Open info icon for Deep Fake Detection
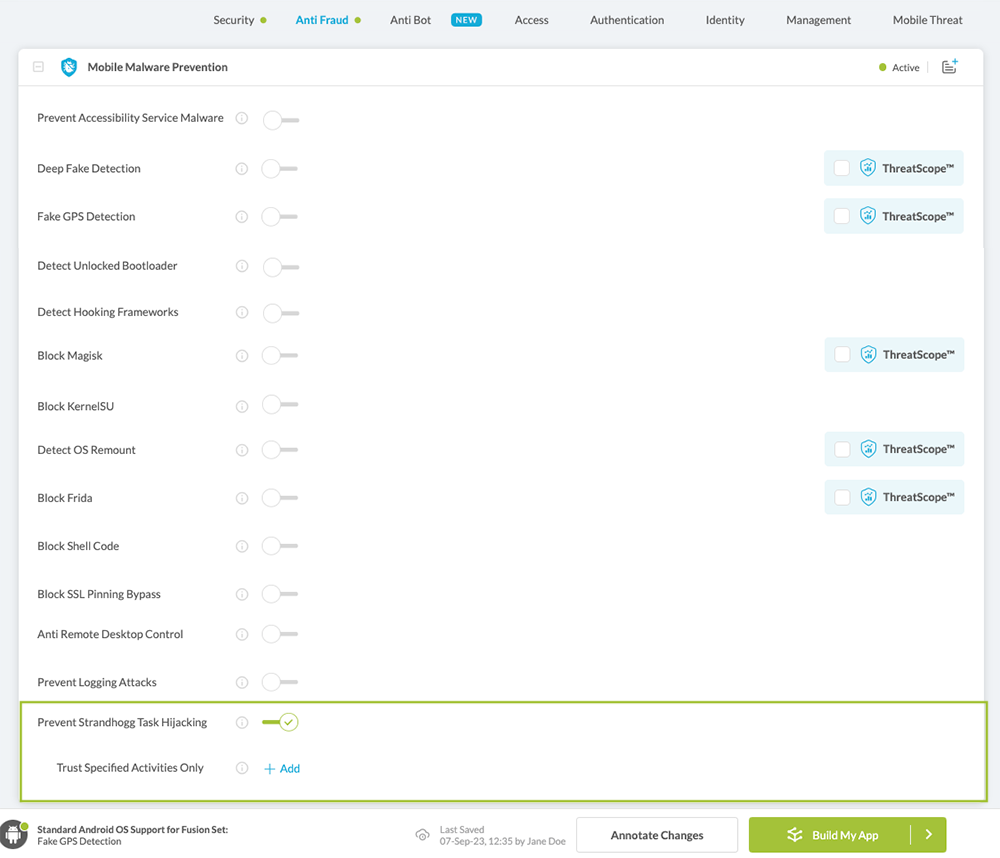1000x858 pixels. pyautogui.click(x=242, y=169)
